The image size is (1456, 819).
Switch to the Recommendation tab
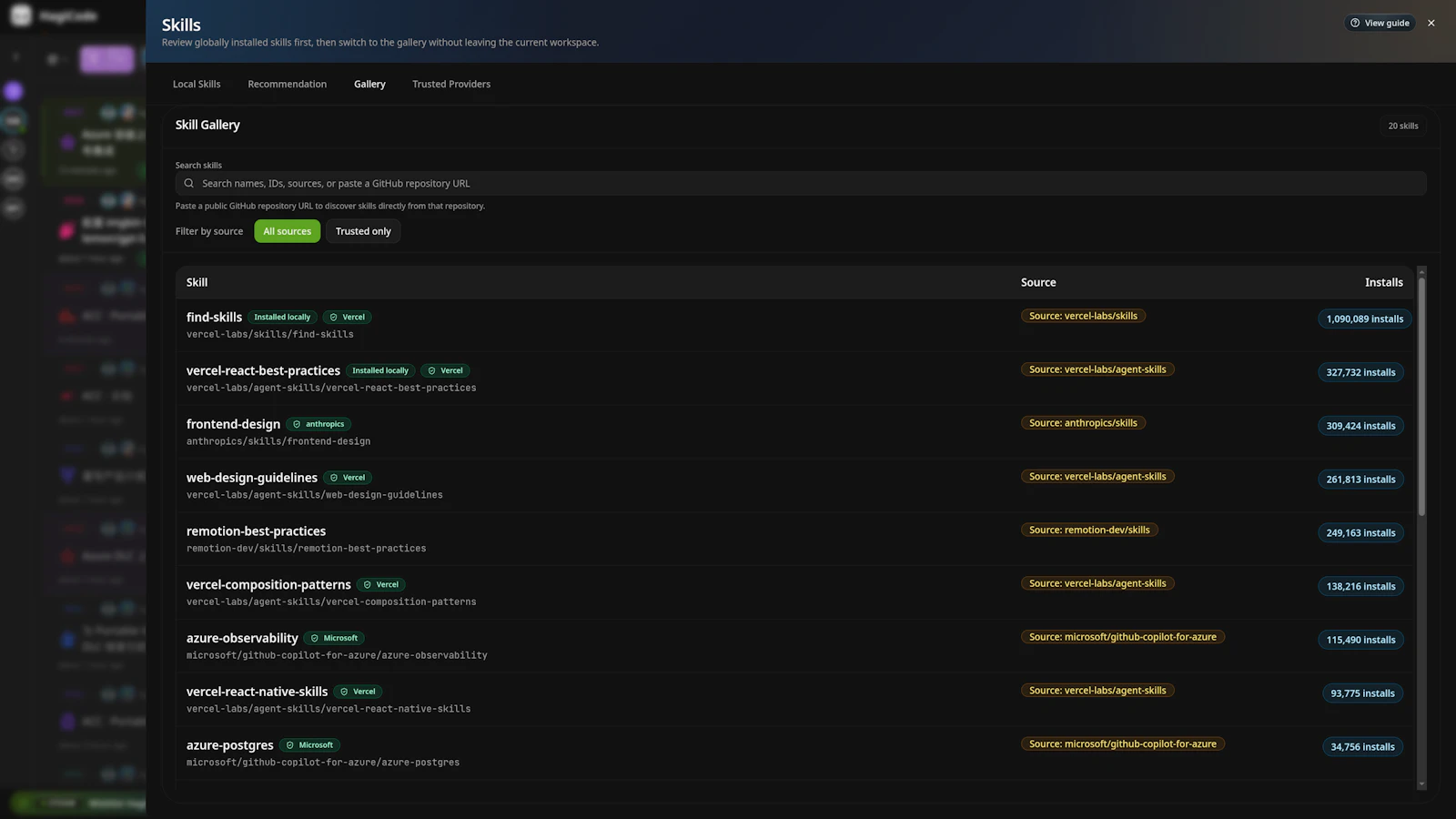[287, 84]
